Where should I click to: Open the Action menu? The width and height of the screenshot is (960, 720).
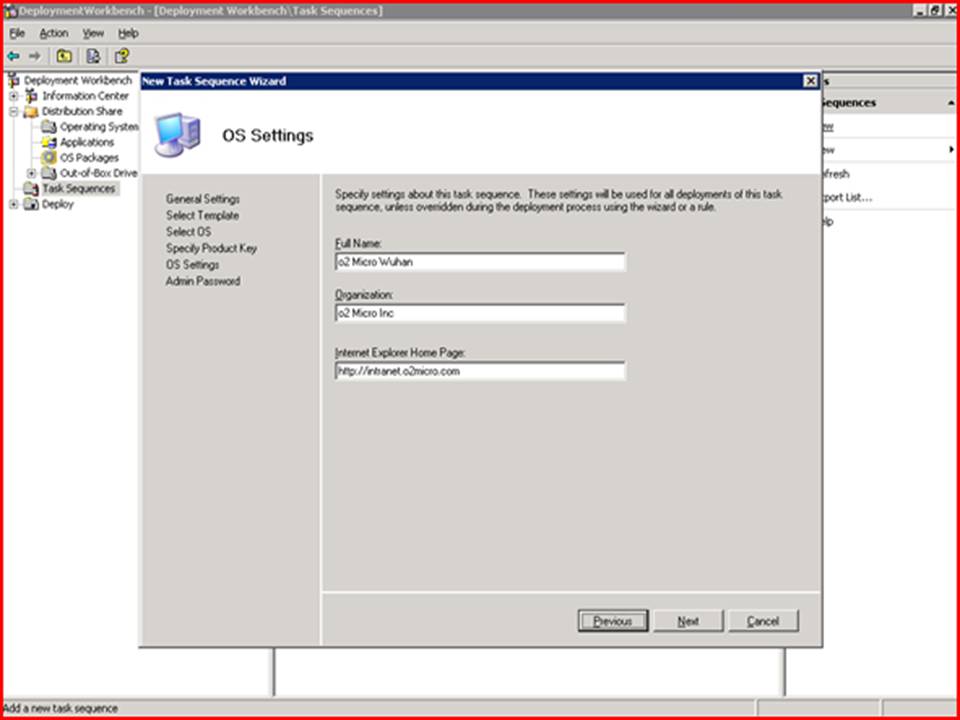(54, 33)
